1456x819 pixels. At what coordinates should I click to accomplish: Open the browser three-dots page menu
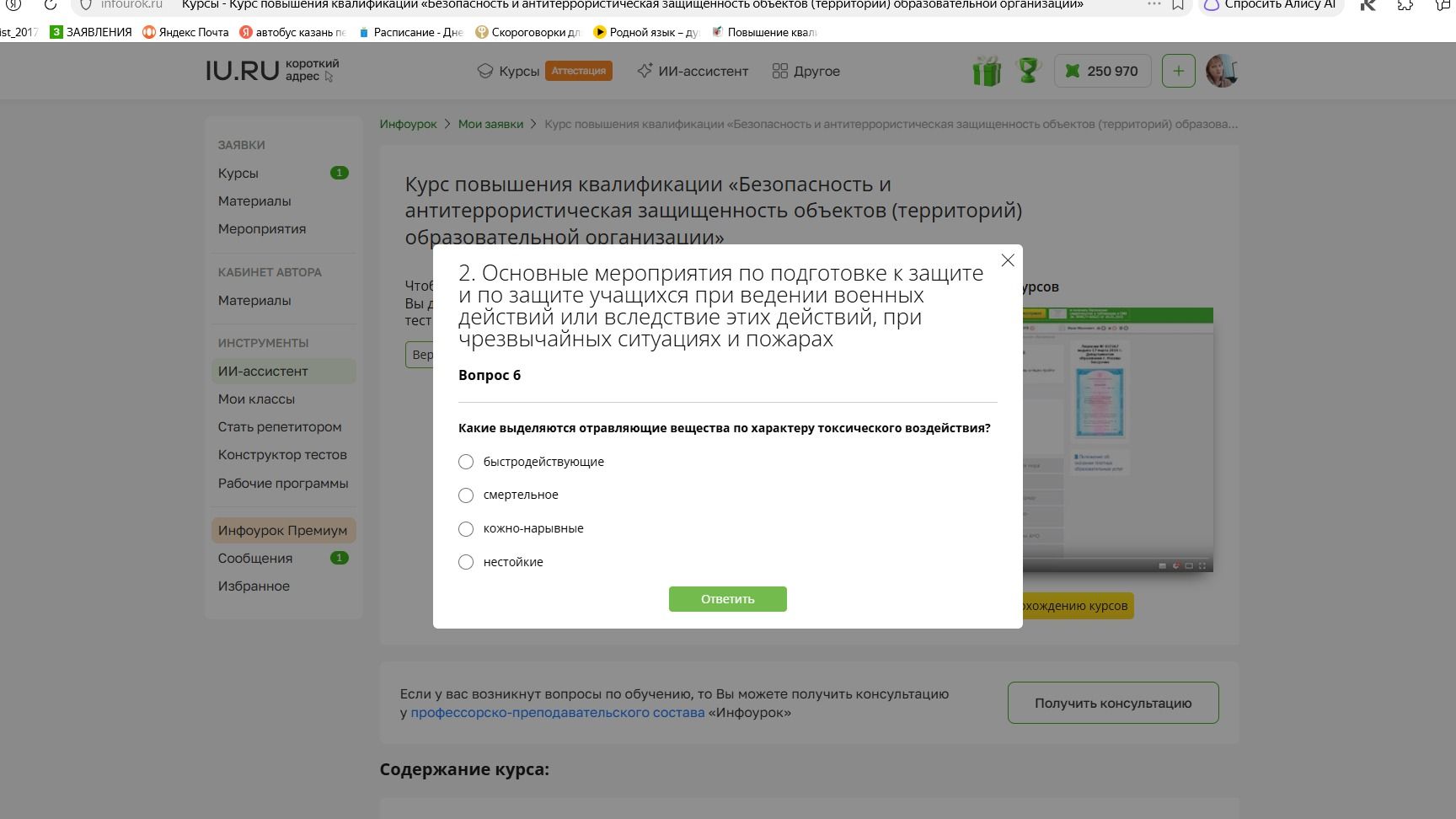[1154, 4]
